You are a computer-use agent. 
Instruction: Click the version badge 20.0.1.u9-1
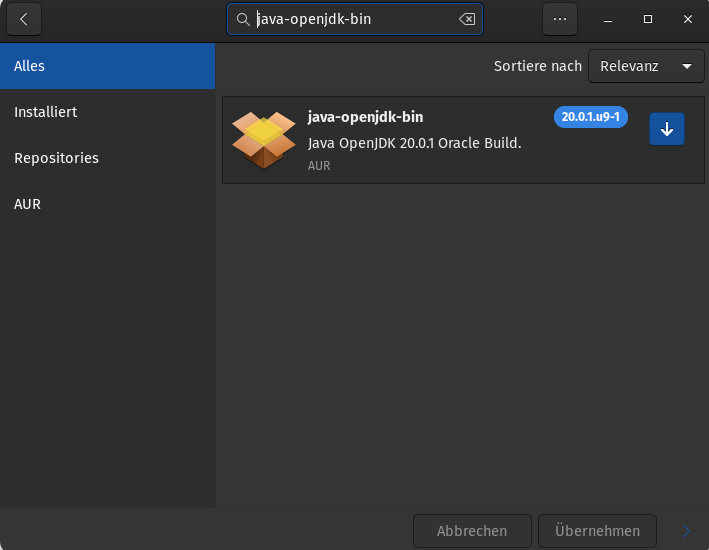(x=591, y=117)
